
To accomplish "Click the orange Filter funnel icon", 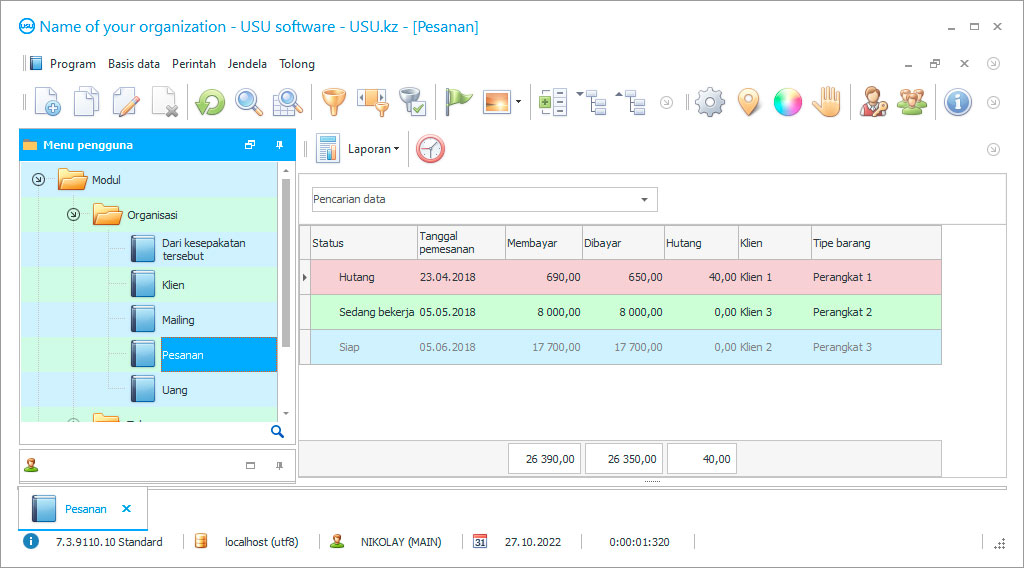I will coord(334,103).
